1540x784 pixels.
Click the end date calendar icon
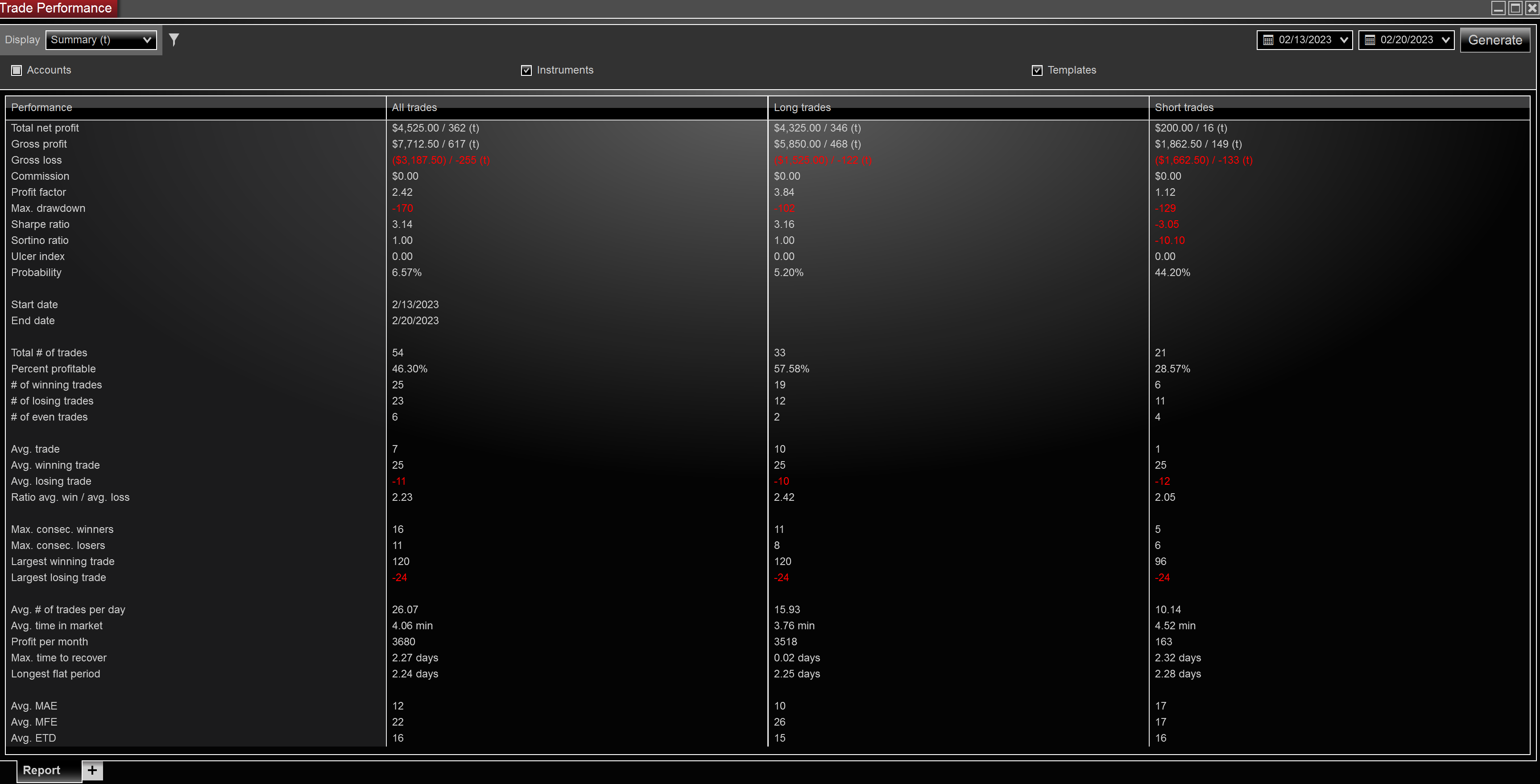pos(1370,40)
